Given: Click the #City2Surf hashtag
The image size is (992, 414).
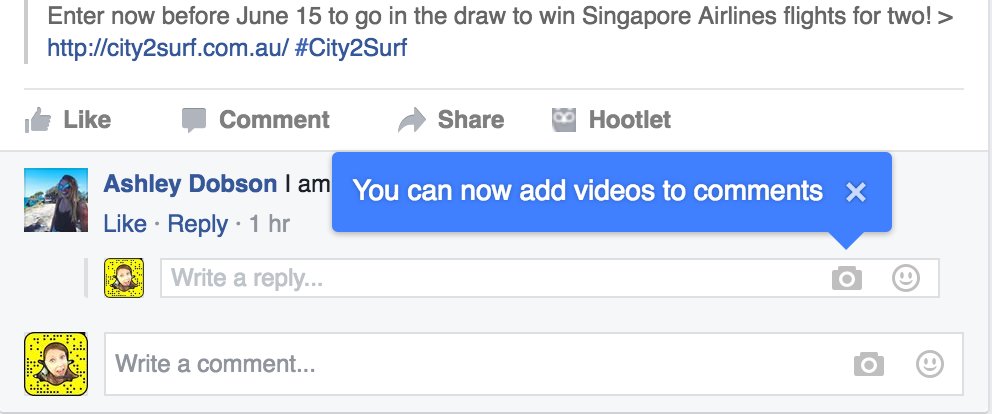Looking at the screenshot, I should (x=350, y=47).
